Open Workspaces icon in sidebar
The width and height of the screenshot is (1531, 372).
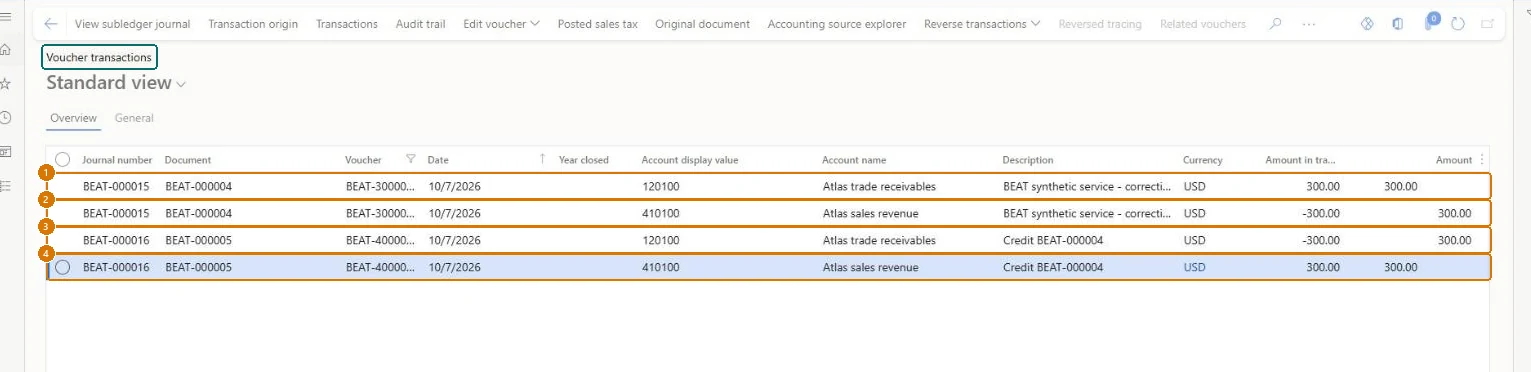[6, 151]
